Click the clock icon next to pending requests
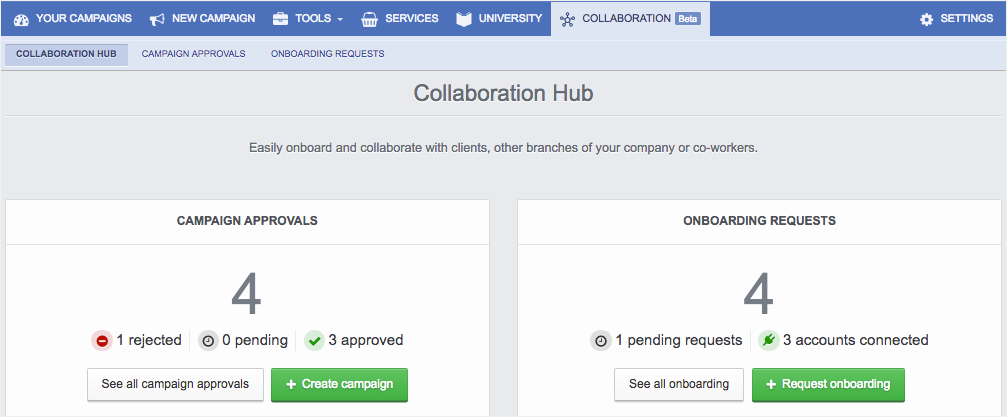Image resolution: width=1007 pixels, height=417 pixels. click(601, 341)
